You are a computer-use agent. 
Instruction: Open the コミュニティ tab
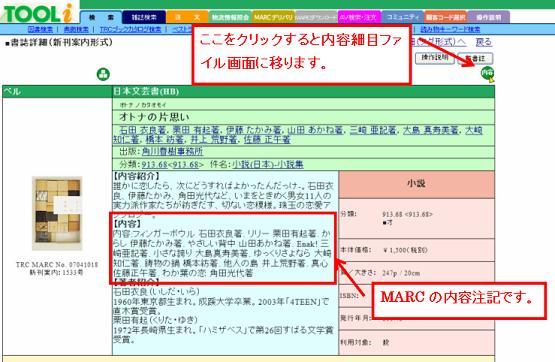pos(403,17)
